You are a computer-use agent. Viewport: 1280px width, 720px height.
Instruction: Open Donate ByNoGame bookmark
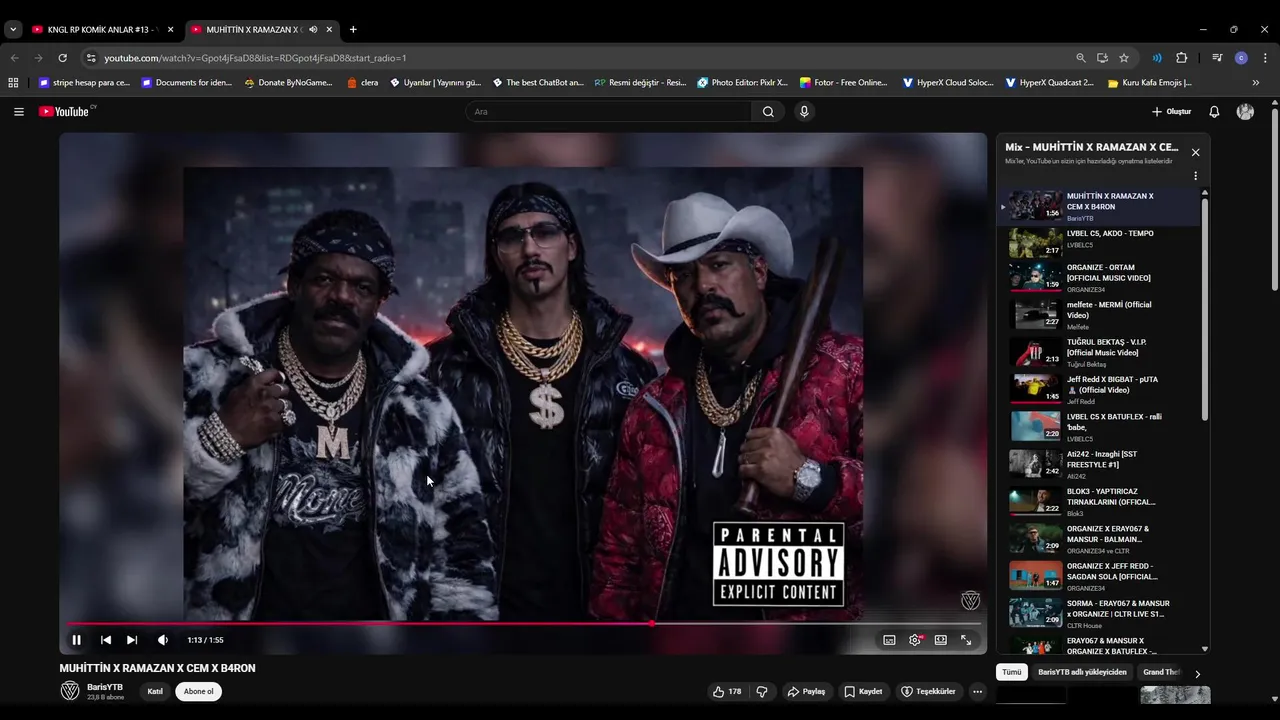[x=288, y=83]
